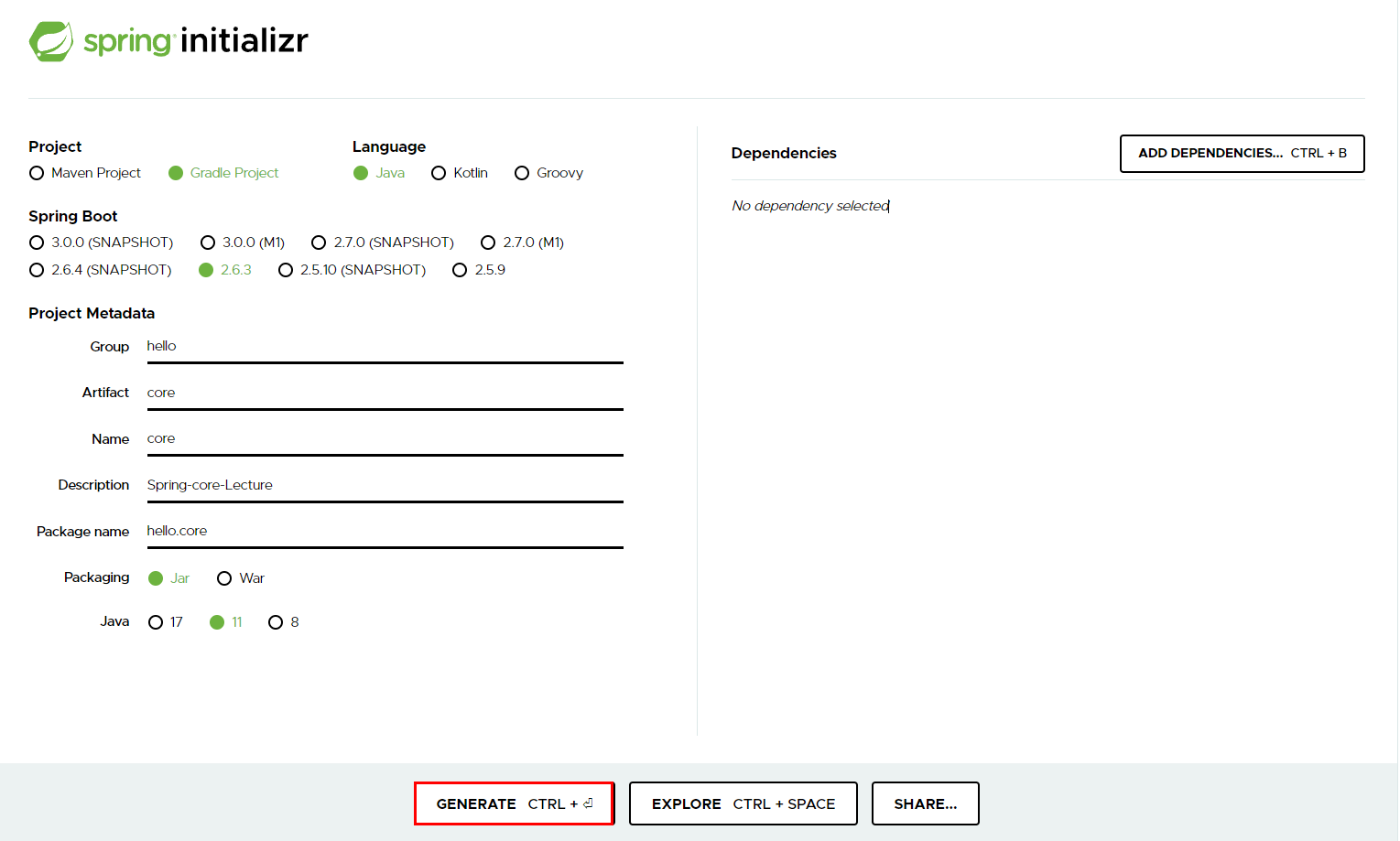Viewport: 1400px width, 841px height.
Task: Choose Java version 17
Action: 166,622
